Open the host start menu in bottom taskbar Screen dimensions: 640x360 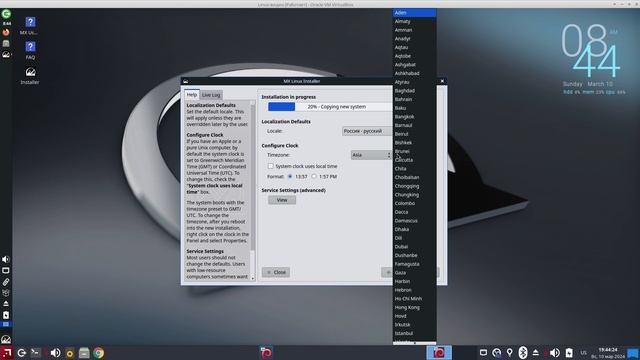point(7,352)
